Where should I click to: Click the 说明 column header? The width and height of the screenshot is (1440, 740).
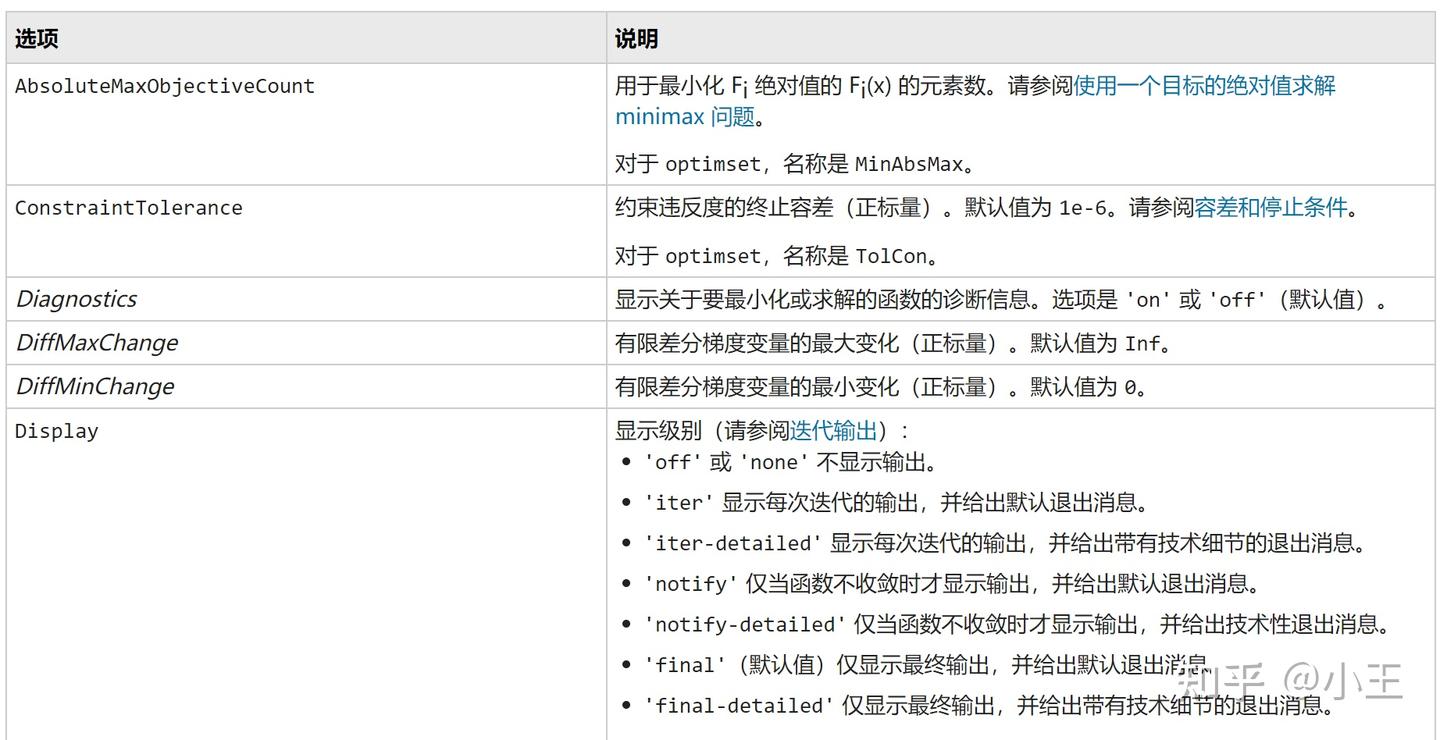636,39
